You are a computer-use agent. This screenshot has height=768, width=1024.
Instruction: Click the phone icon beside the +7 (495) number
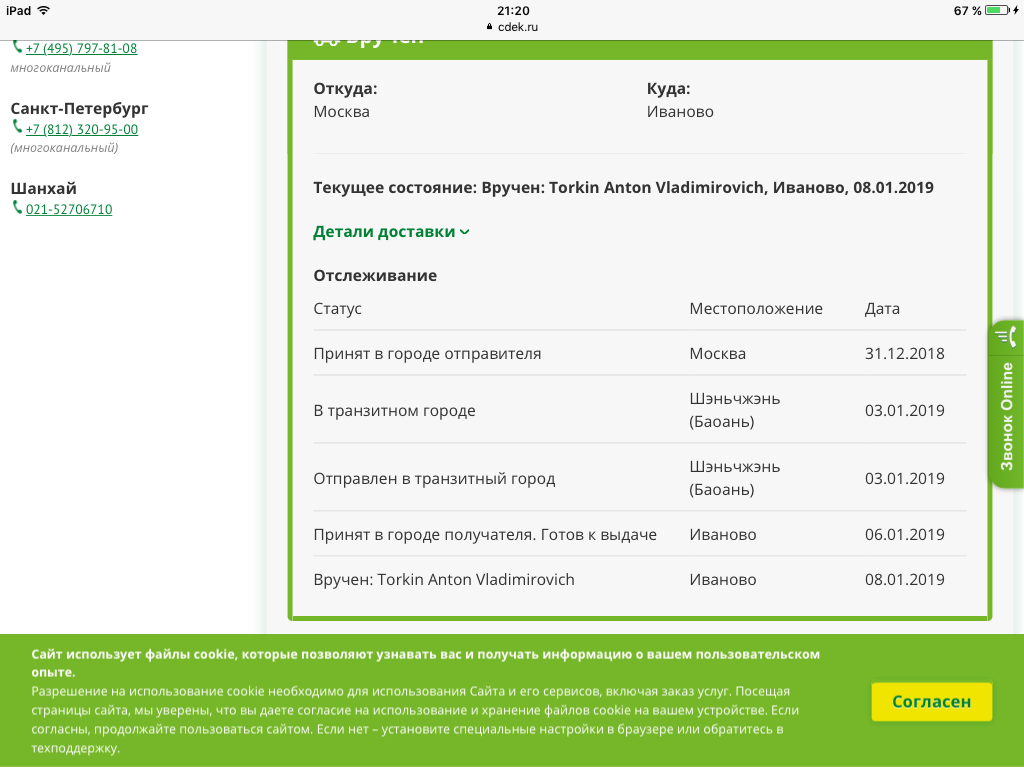coord(17,47)
